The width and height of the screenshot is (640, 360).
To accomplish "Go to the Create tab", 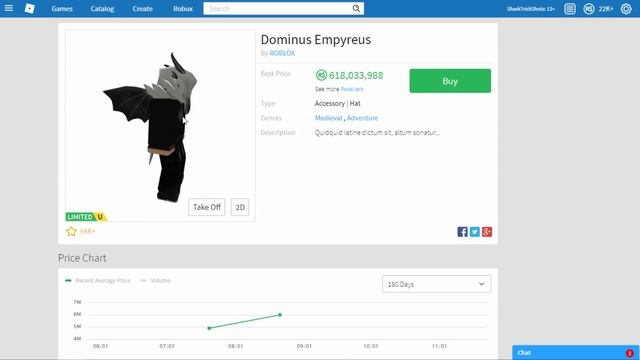I will click(x=142, y=9).
